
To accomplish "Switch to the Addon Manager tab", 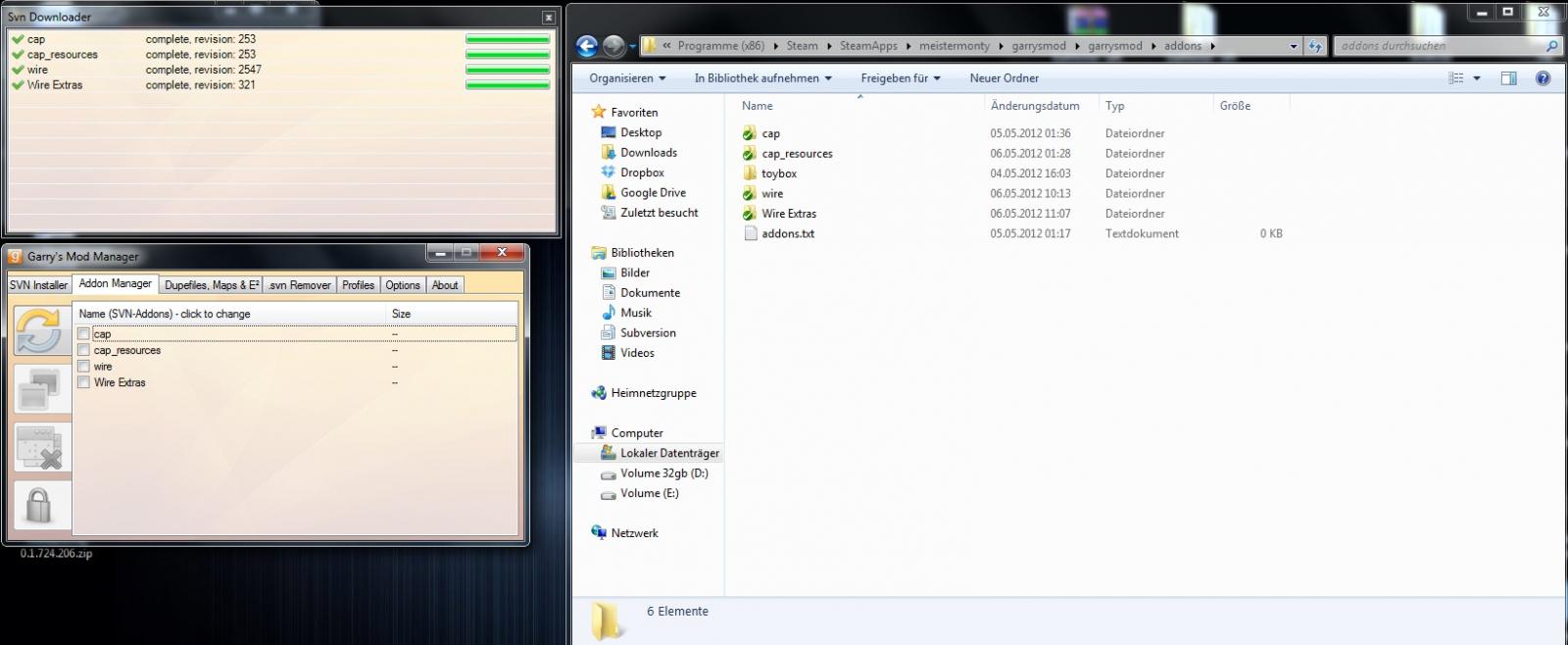I will click(x=116, y=284).
